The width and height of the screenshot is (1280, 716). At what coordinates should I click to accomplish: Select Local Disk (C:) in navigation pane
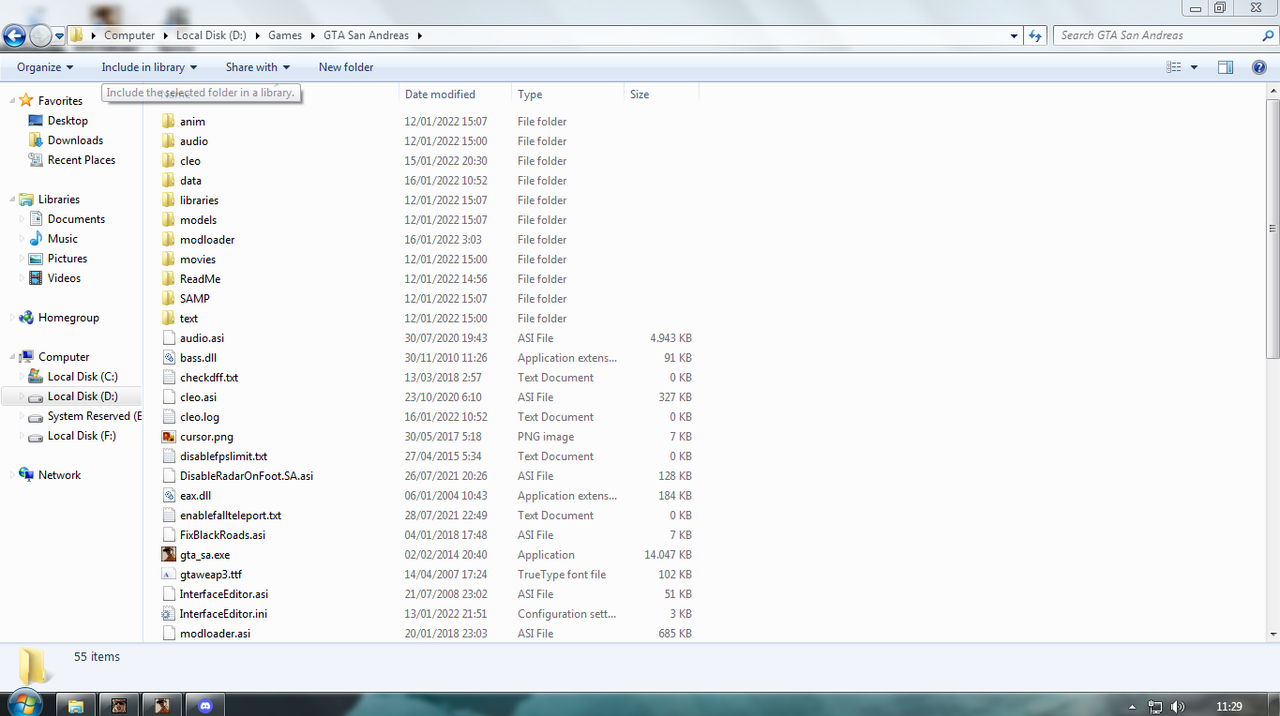tap(82, 376)
